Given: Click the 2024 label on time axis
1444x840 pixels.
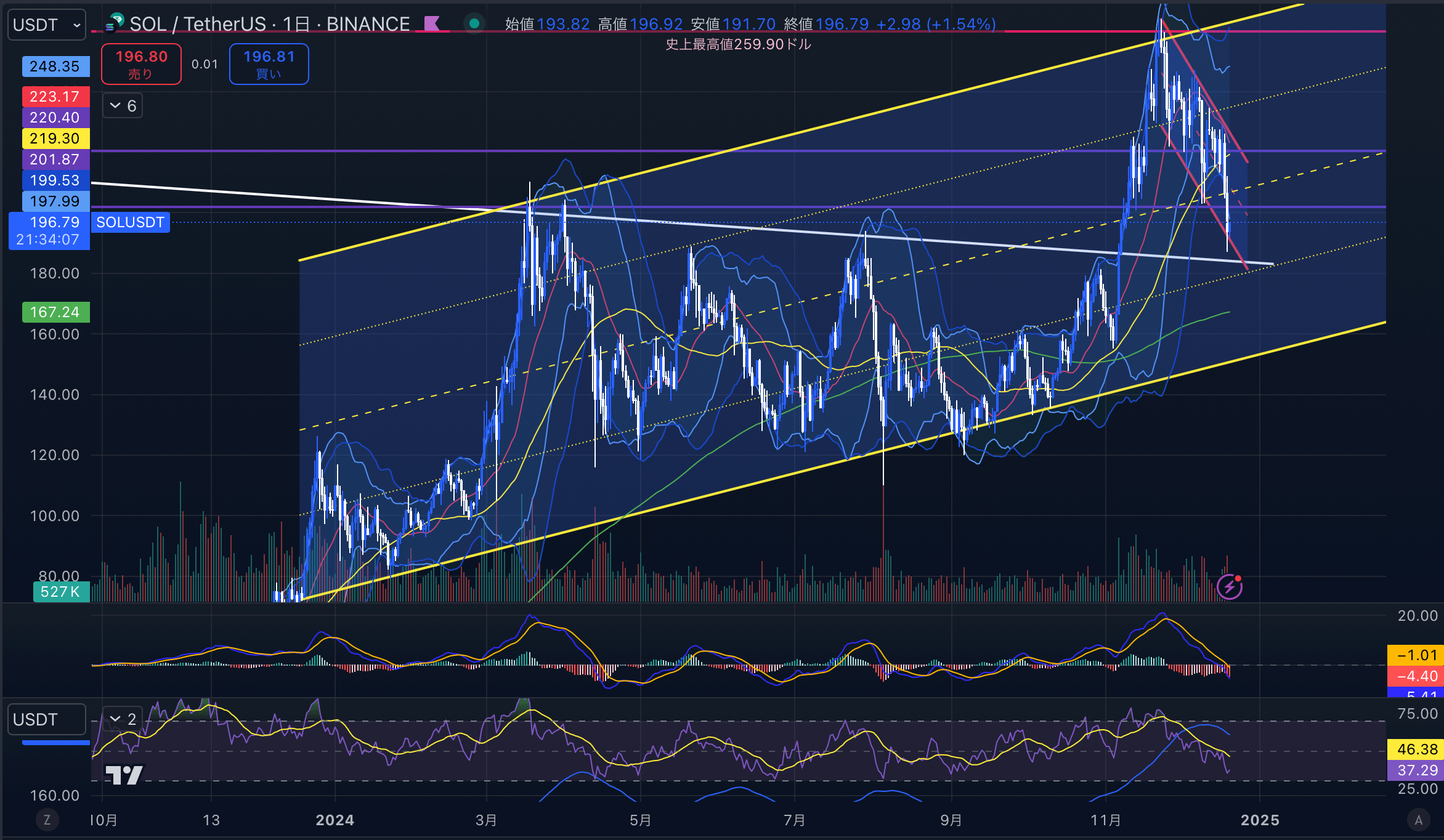Looking at the screenshot, I should [335, 820].
